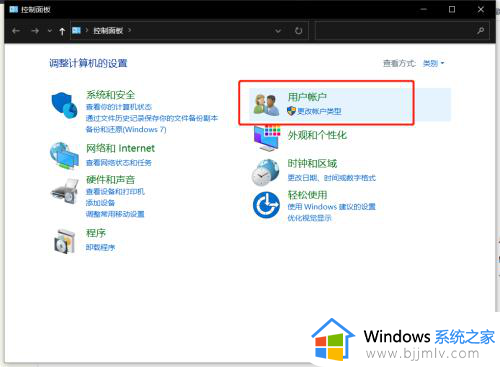Image resolution: width=500 pixels, height=367 pixels.
Task: Open the Ease of Access icon
Action: pos(266,205)
